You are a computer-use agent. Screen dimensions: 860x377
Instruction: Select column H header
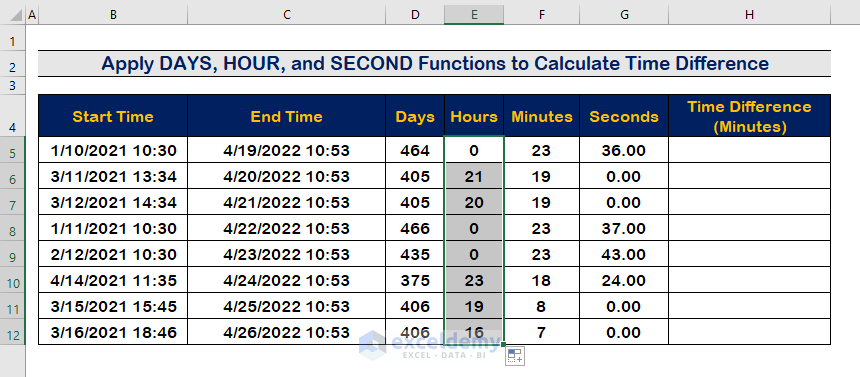(x=749, y=15)
